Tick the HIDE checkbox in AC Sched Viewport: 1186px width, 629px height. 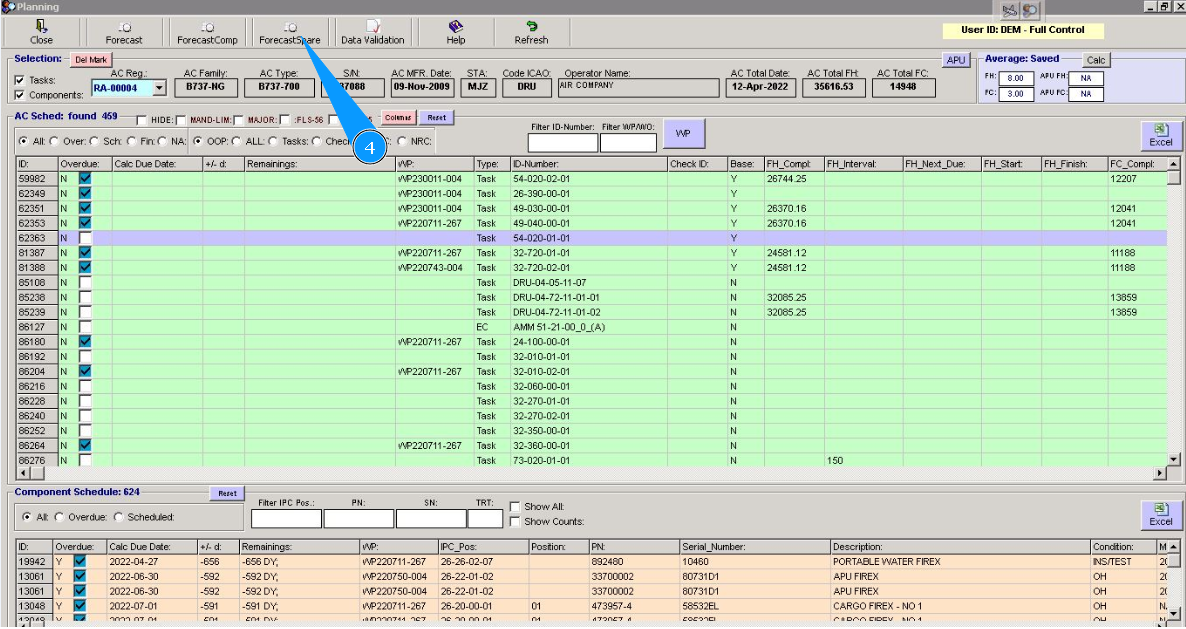click(142, 120)
